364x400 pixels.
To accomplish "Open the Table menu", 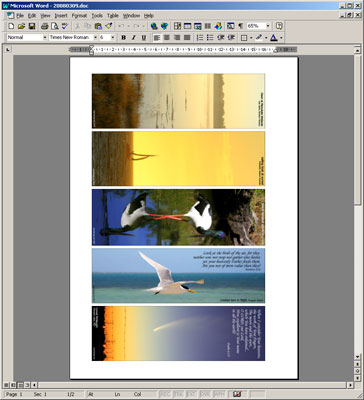I will [113, 16].
